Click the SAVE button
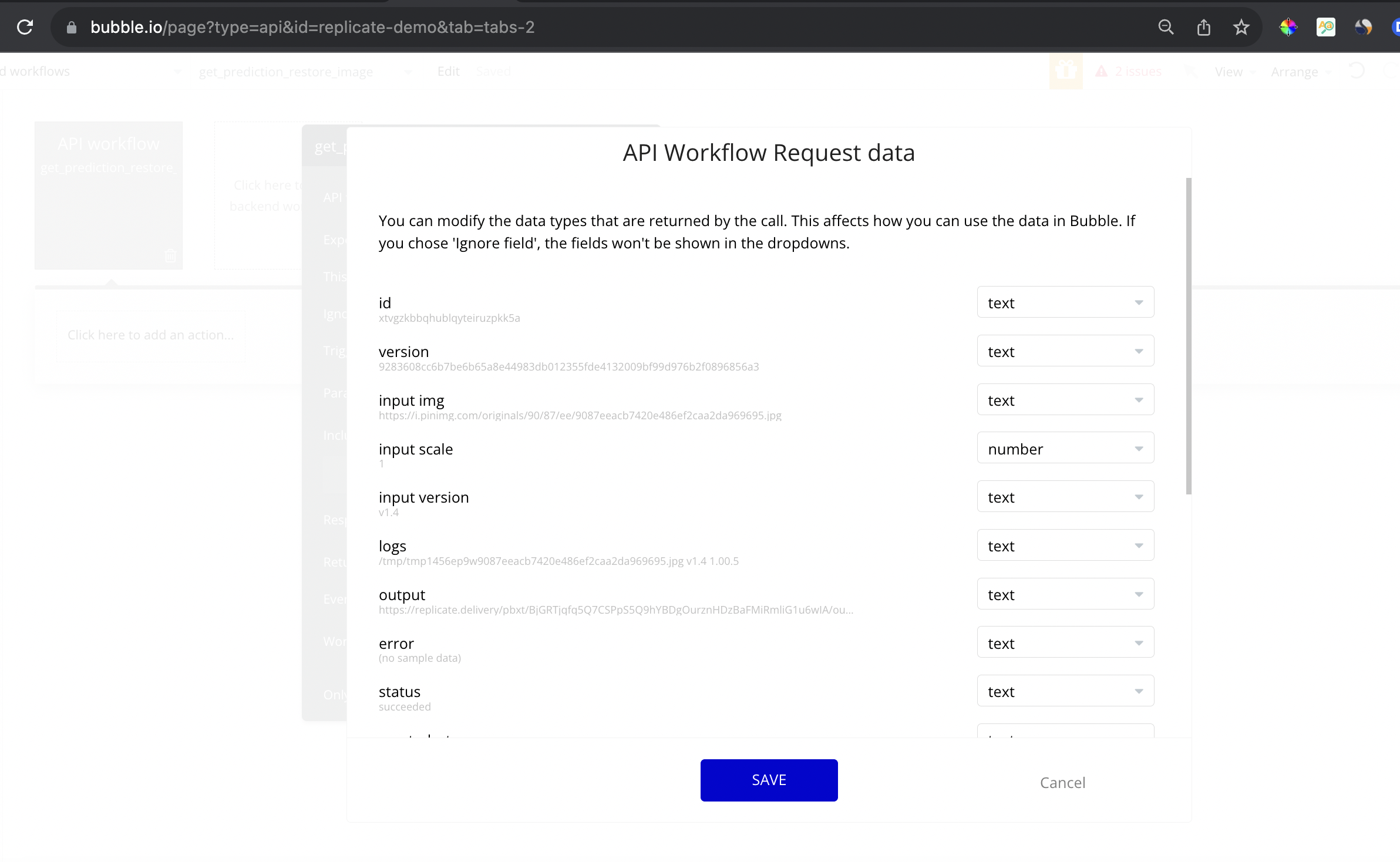1400x862 pixels. pos(768,780)
